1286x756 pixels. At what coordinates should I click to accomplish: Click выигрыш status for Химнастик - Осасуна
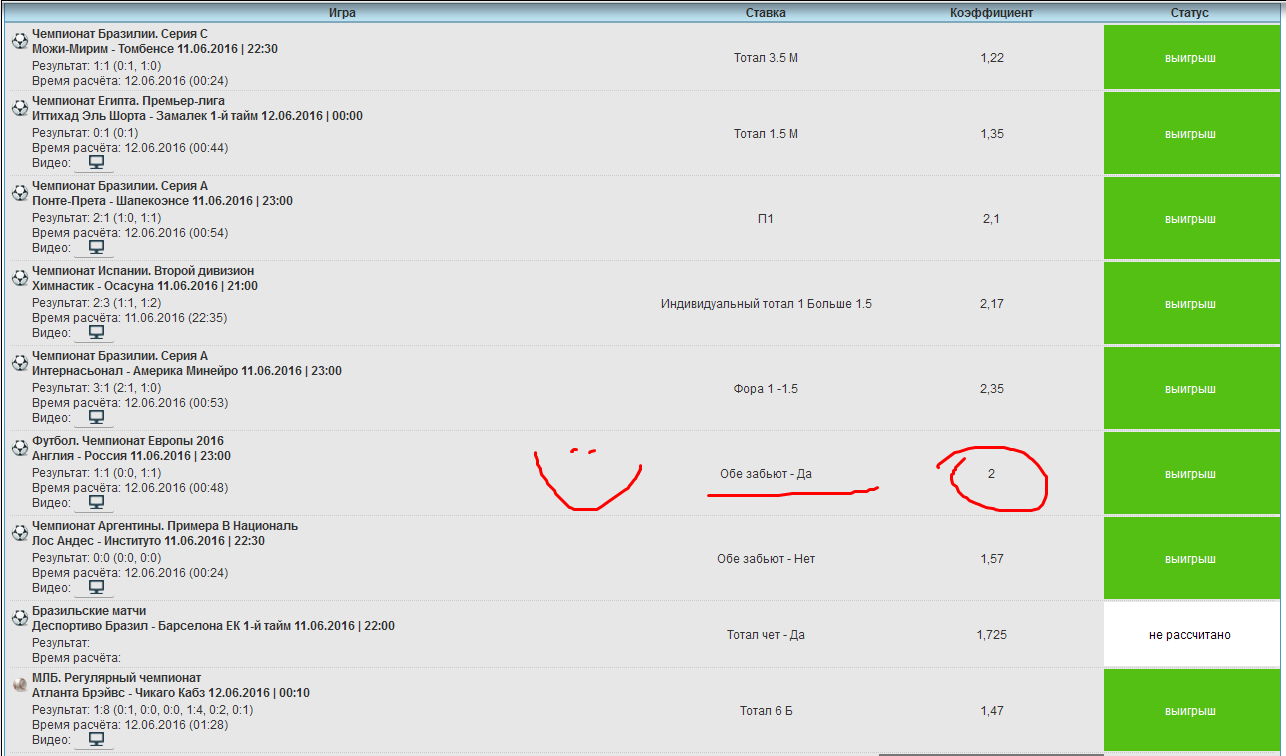tap(1191, 304)
